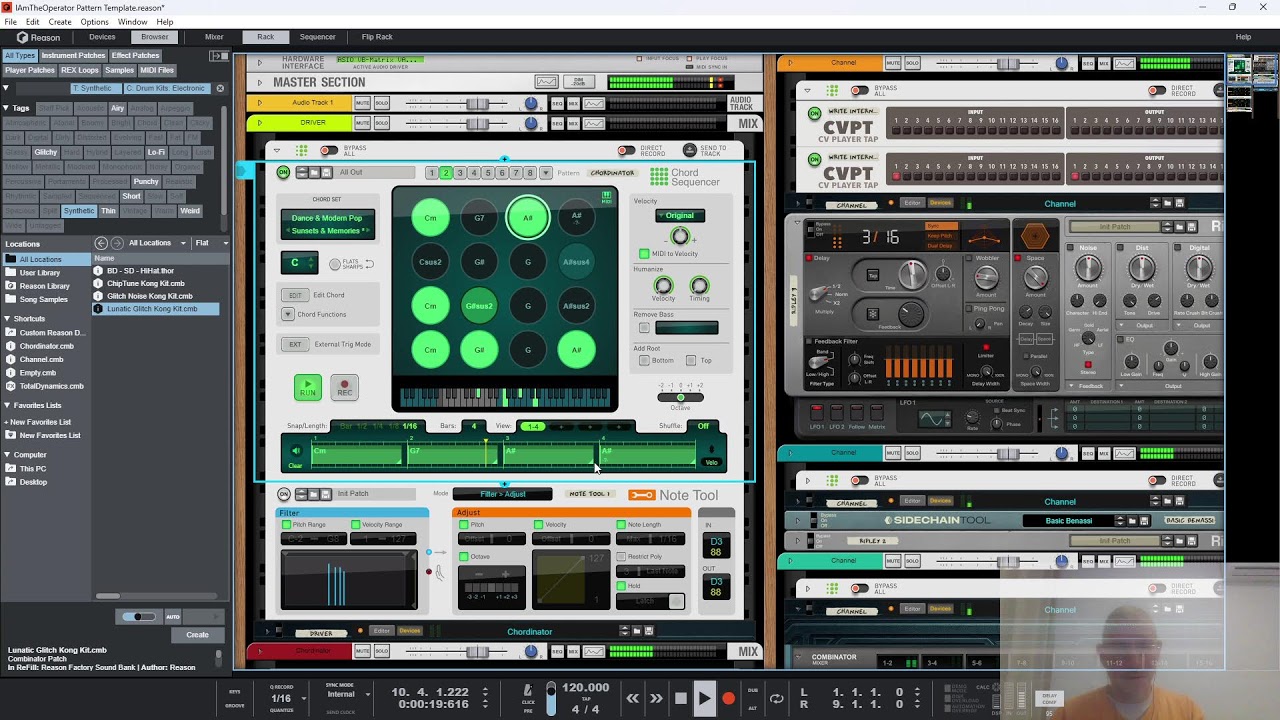1280x720 pixels.
Task: Click the transport Stop button
Action: point(681,699)
